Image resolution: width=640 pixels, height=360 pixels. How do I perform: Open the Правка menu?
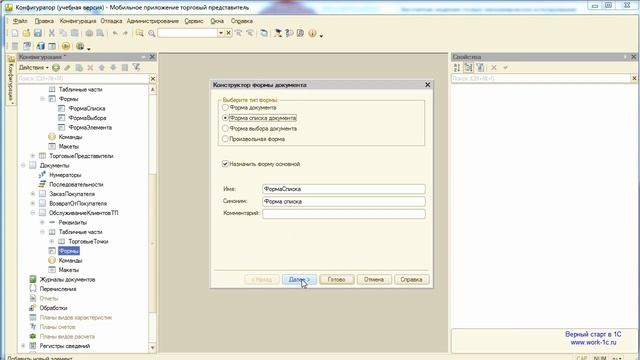click(x=44, y=21)
